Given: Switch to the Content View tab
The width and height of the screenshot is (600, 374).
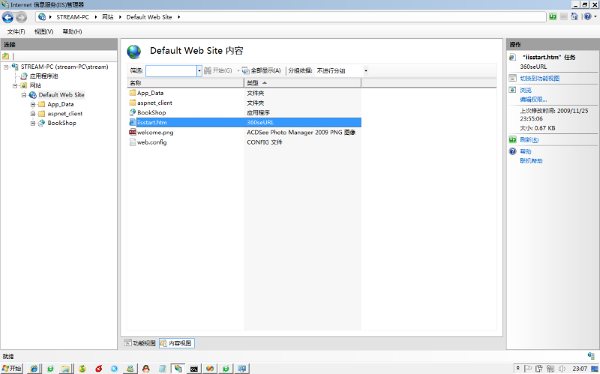Looking at the screenshot, I should click(x=176, y=343).
